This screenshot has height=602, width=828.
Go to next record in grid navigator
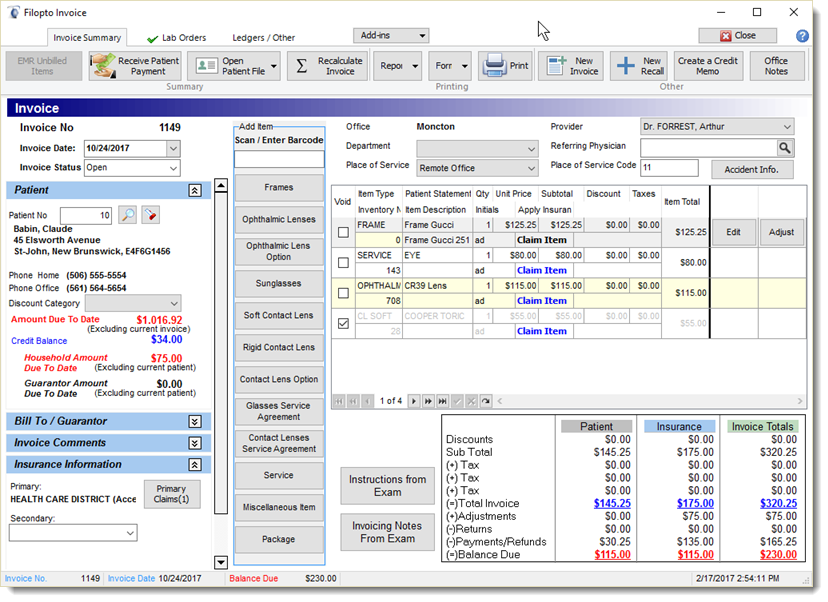[414, 401]
